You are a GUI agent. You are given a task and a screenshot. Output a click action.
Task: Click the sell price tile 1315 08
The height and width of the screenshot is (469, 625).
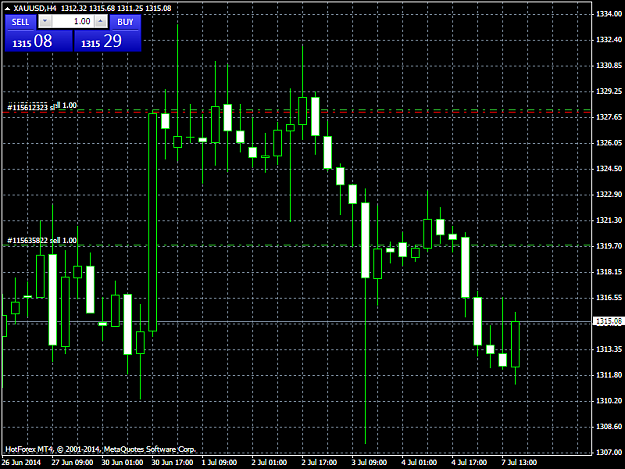pyautogui.click(x=39, y=41)
